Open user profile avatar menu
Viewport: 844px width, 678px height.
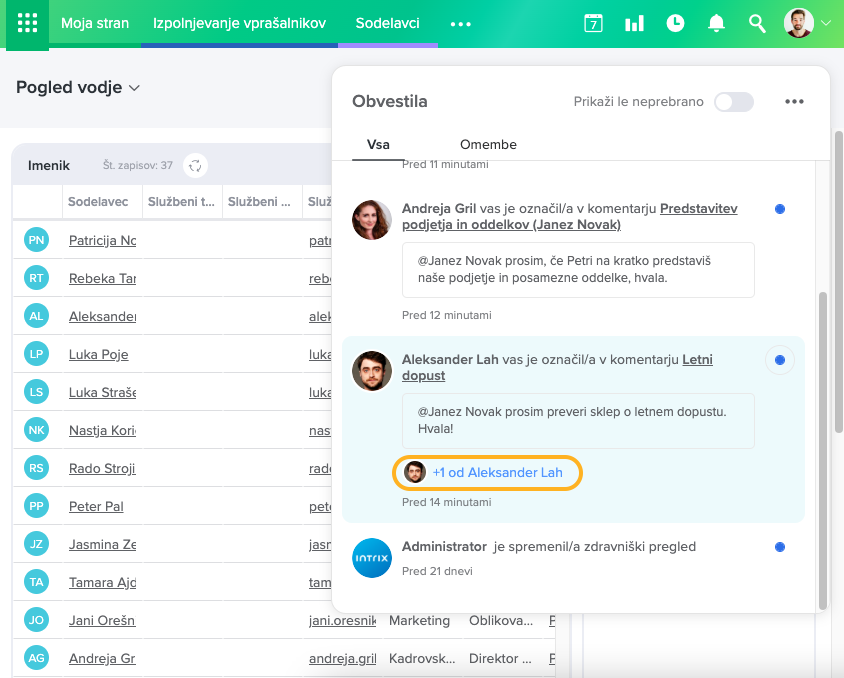click(799, 23)
